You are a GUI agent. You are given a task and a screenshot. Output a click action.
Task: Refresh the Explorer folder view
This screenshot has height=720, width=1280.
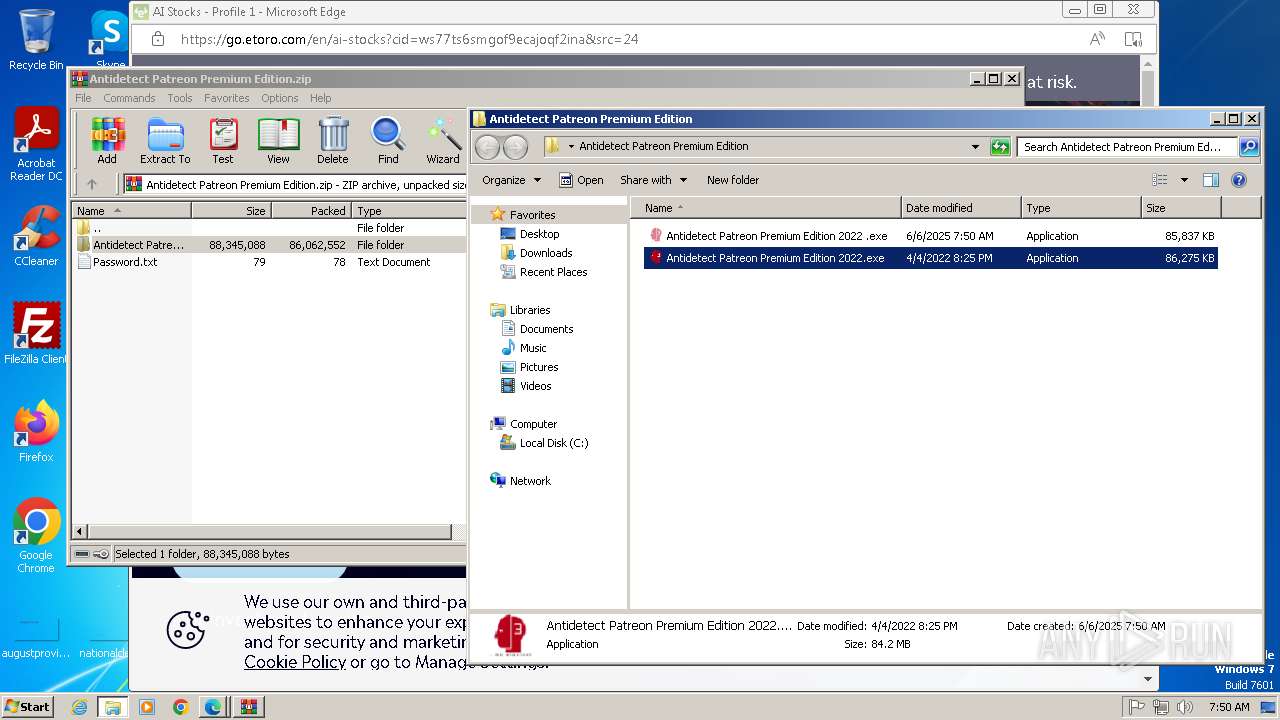click(x=1000, y=147)
